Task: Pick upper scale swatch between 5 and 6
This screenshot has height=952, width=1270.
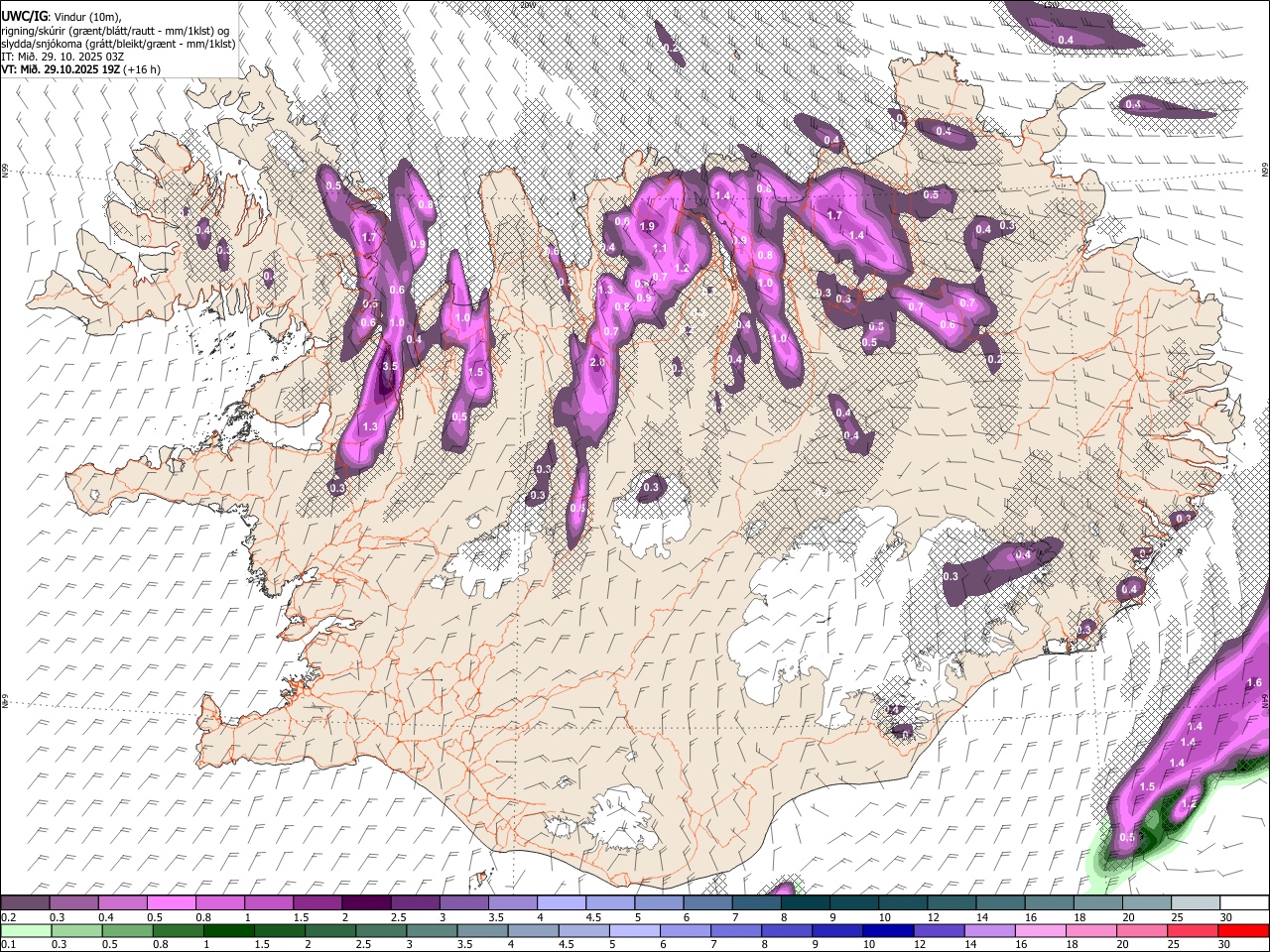Action: [x=658, y=903]
